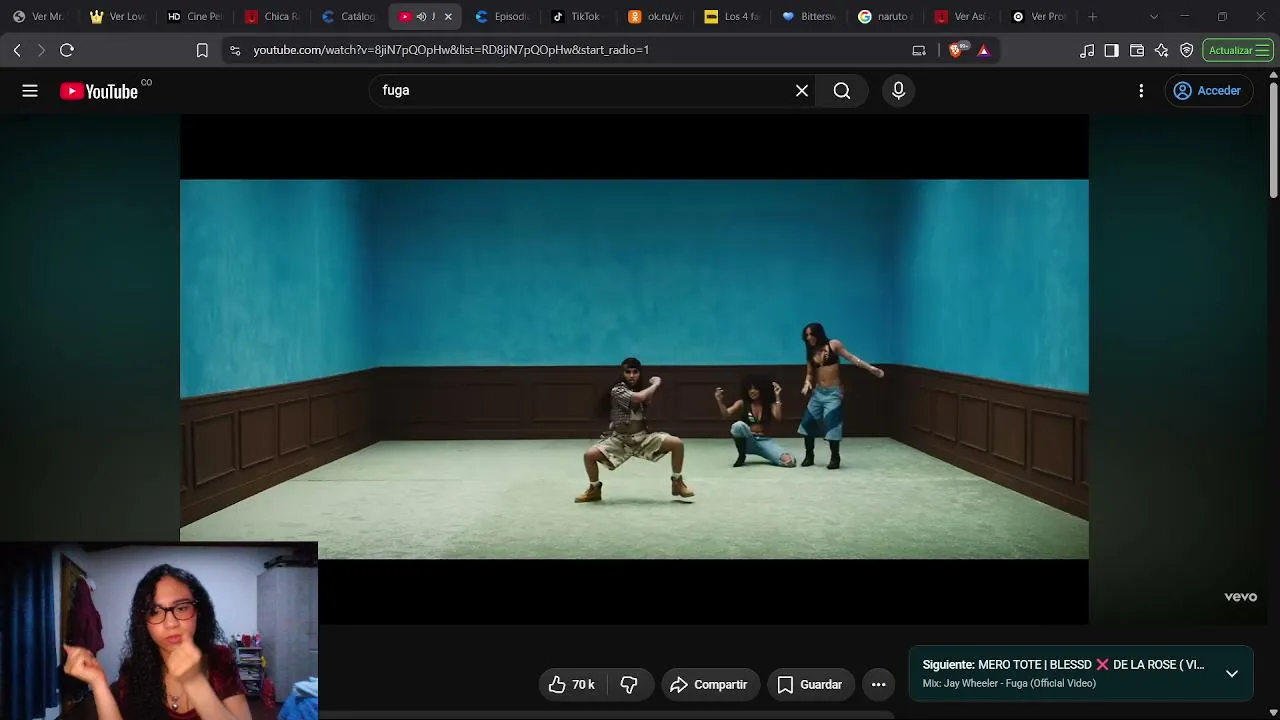Switch to the TikTok tab
1280x720 pixels.
(579, 16)
